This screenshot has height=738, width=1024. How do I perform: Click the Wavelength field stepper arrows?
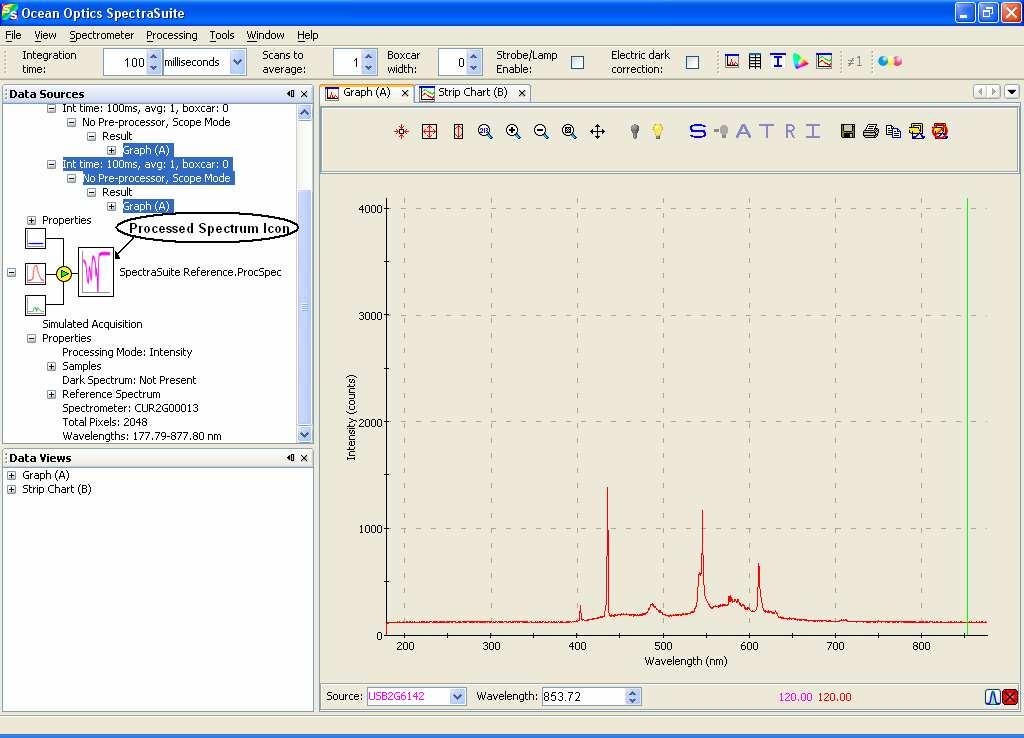click(x=632, y=697)
